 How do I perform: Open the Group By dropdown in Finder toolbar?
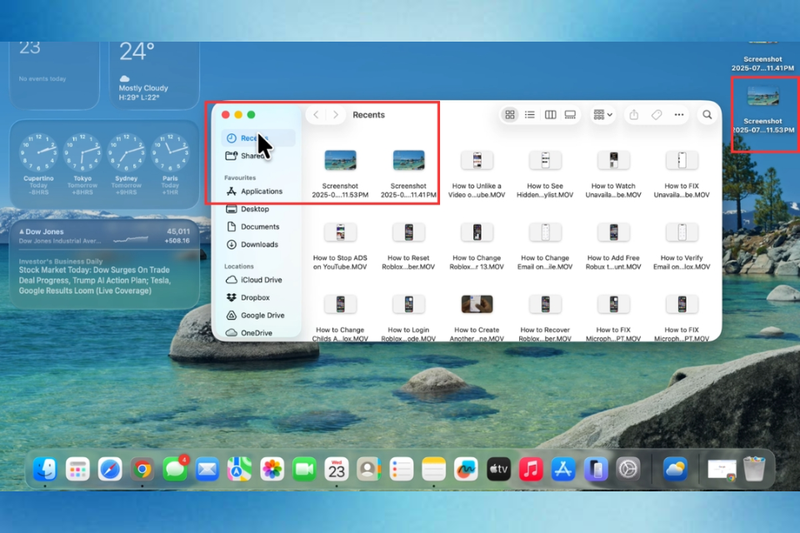tap(603, 115)
